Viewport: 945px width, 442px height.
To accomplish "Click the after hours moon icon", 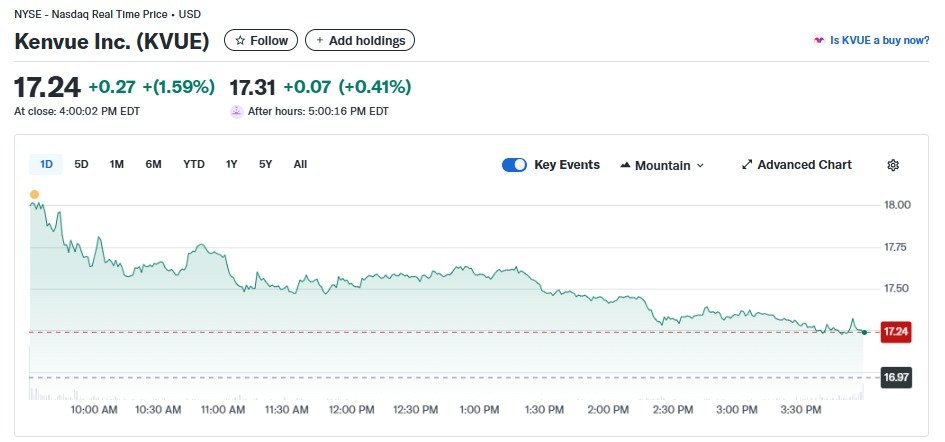I will coord(237,111).
